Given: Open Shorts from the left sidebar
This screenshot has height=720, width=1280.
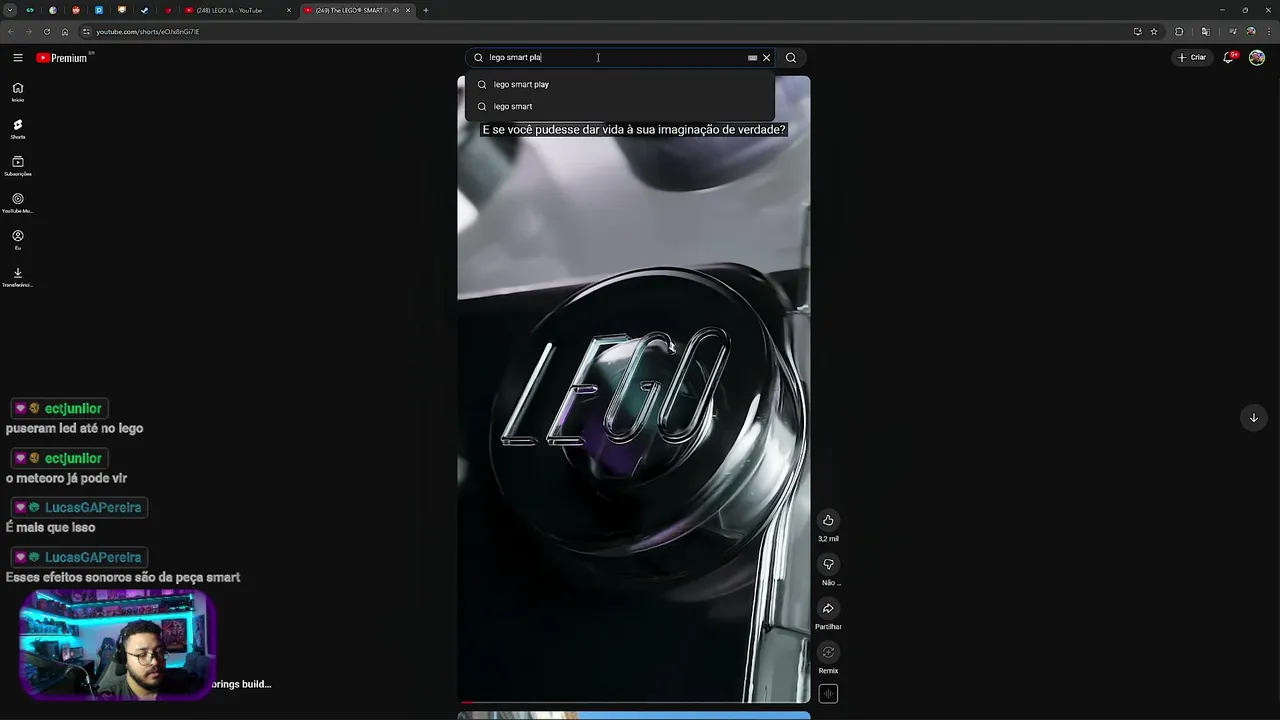Looking at the screenshot, I should pos(18,129).
